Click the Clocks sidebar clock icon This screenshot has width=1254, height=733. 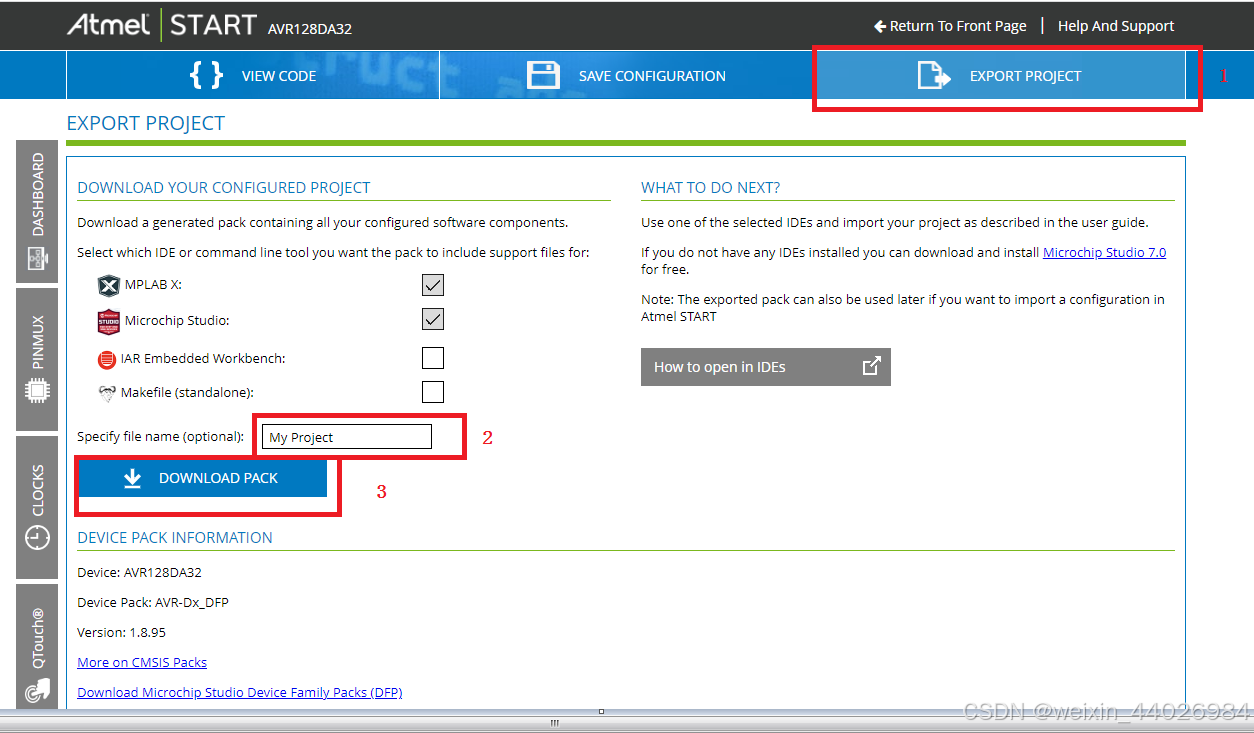(x=37, y=537)
